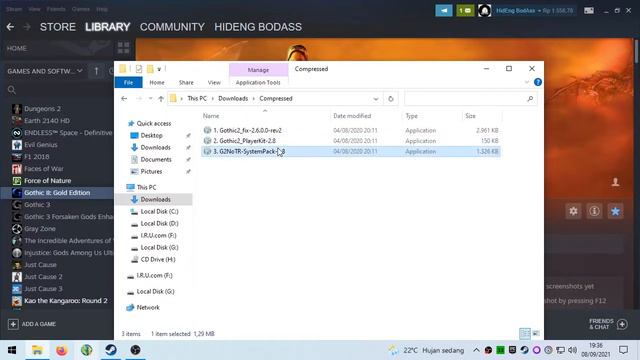This screenshot has height=360, width=640.
Task: Click Explorer search input field
Action: 465,99
